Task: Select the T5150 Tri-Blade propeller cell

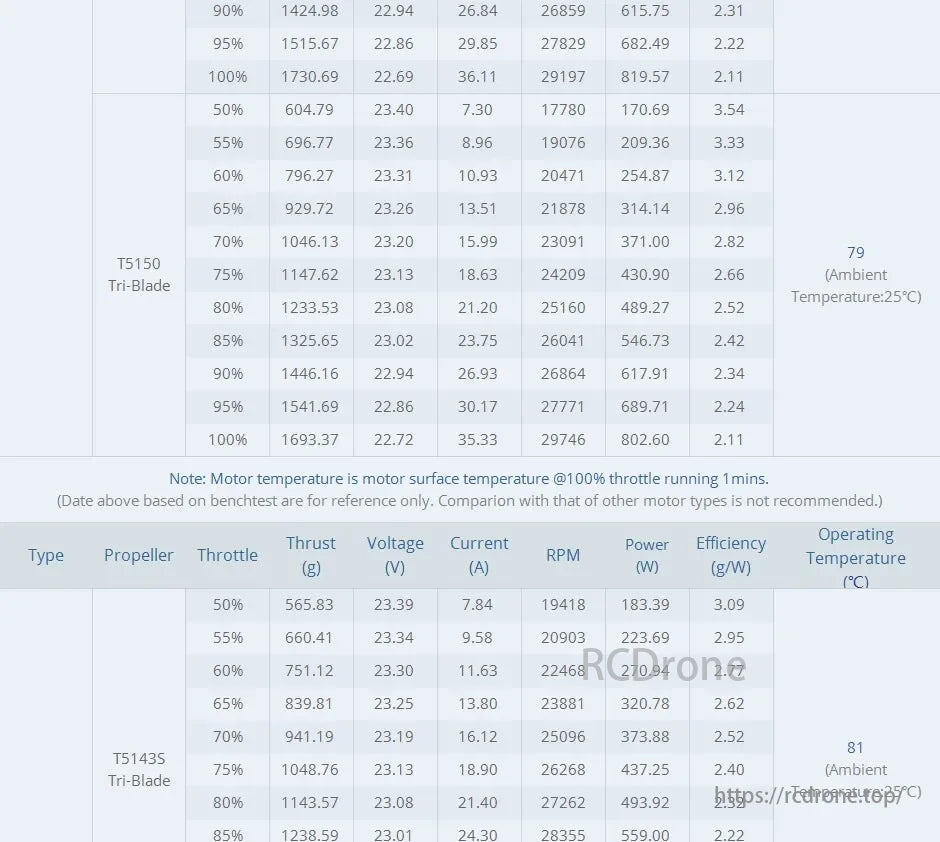Action: (x=139, y=274)
